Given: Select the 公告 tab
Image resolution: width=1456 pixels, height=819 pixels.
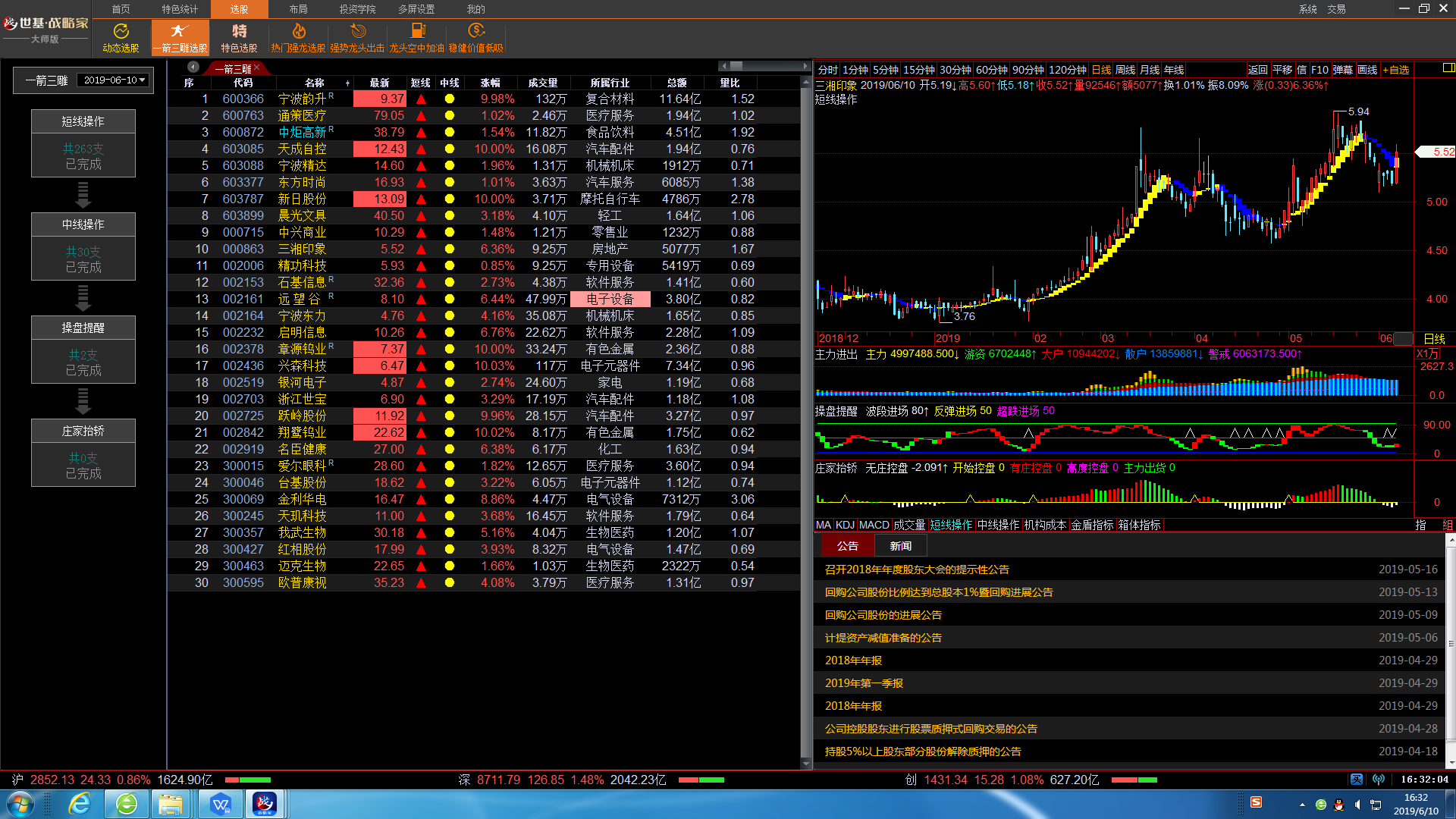Looking at the screenshot, I should [847, 546].
